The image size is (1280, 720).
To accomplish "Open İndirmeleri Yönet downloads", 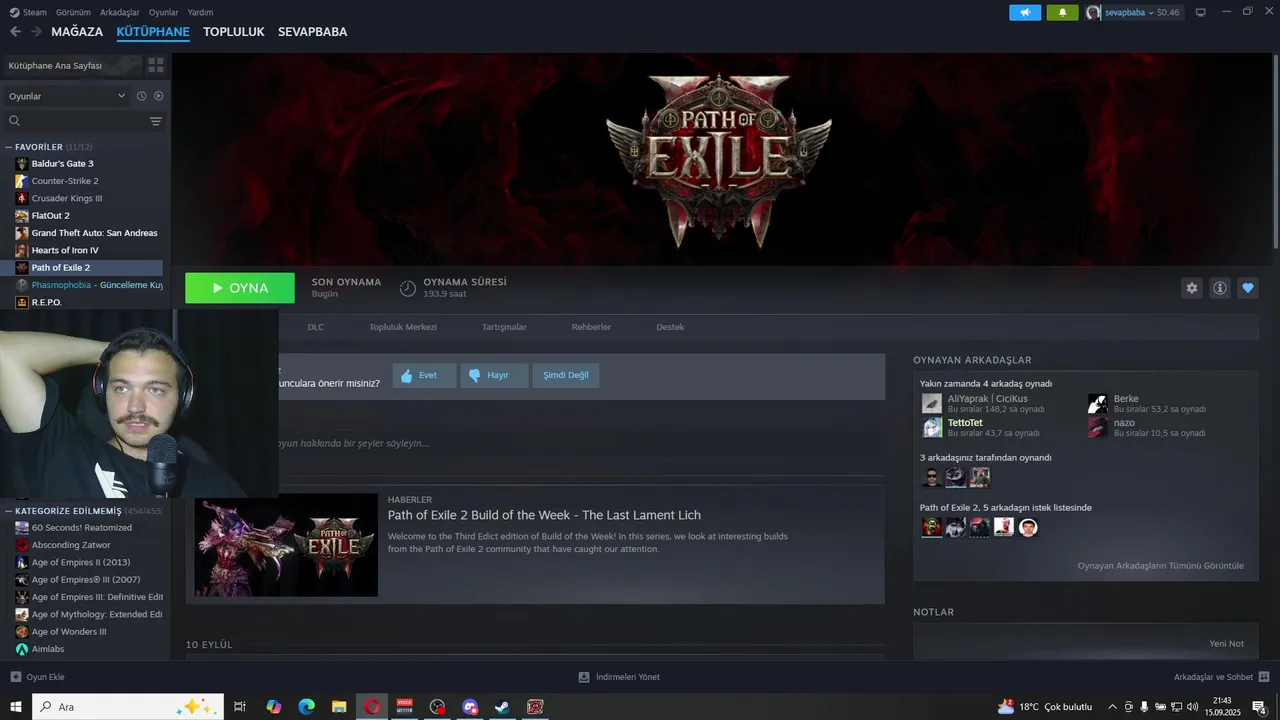I will 619,677.
